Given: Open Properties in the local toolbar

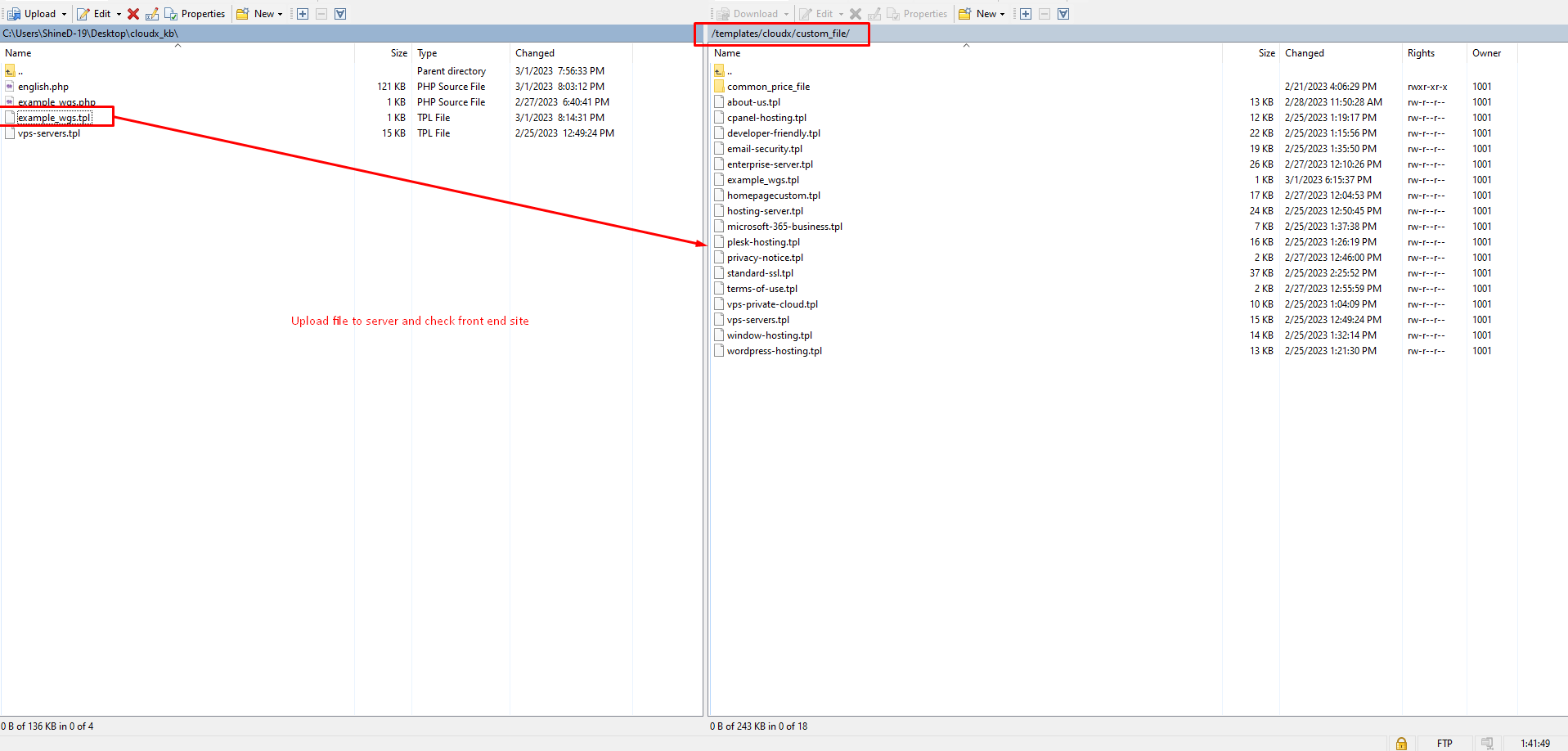Looking at the screenshot, I should point(195,14).
